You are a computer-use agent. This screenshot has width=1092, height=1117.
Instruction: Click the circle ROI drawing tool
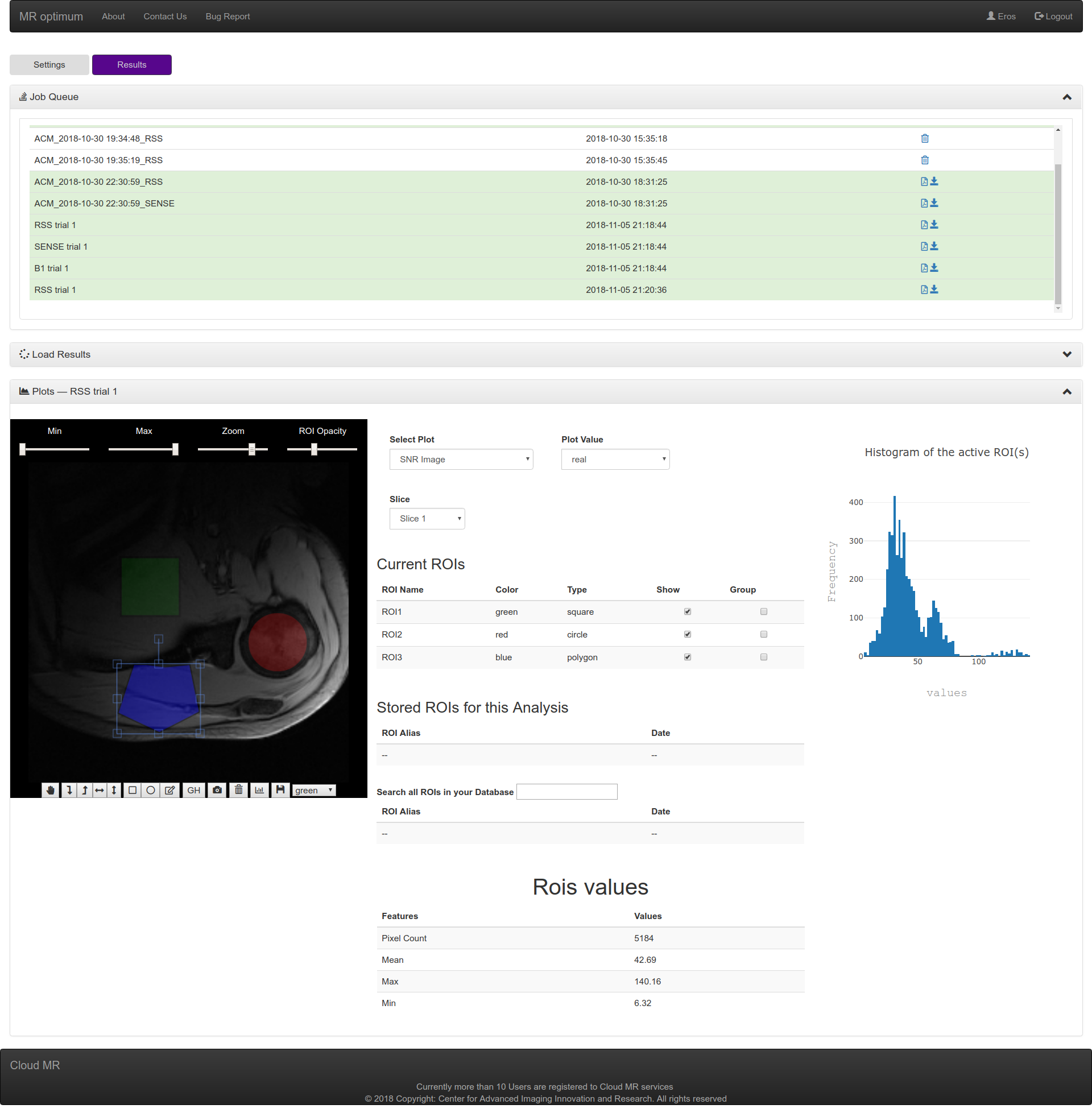point(151,790)
